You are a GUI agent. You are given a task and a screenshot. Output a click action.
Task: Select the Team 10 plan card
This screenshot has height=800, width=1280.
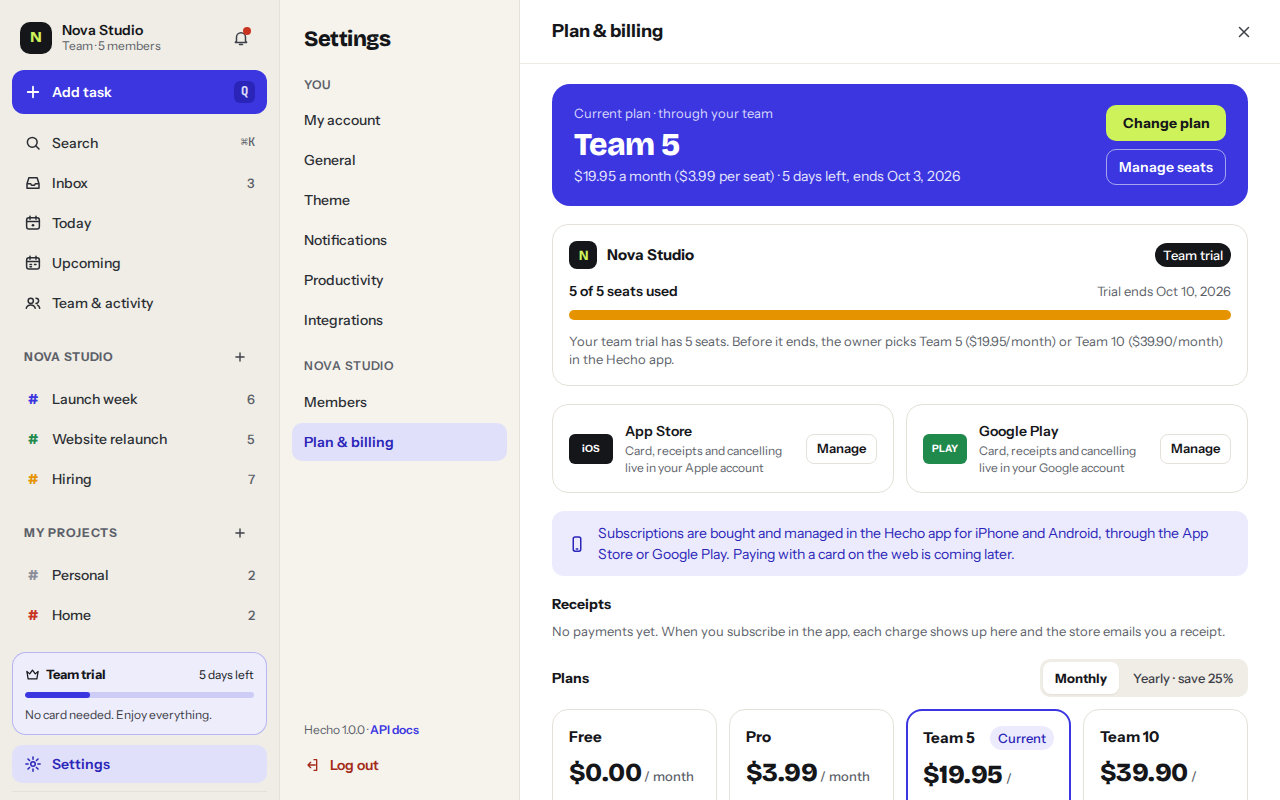pos(1165,755)
